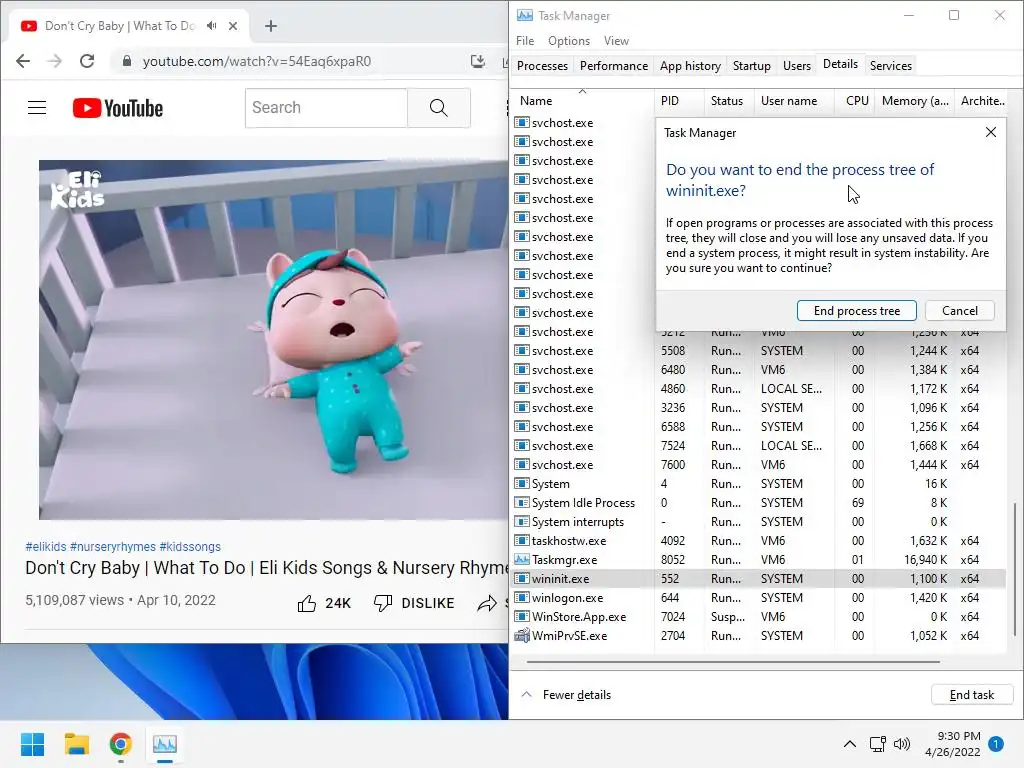Screen dimensions: 1024x768
Task: Select the Taskmgr.exe process row
Action: tap(758, 560)
